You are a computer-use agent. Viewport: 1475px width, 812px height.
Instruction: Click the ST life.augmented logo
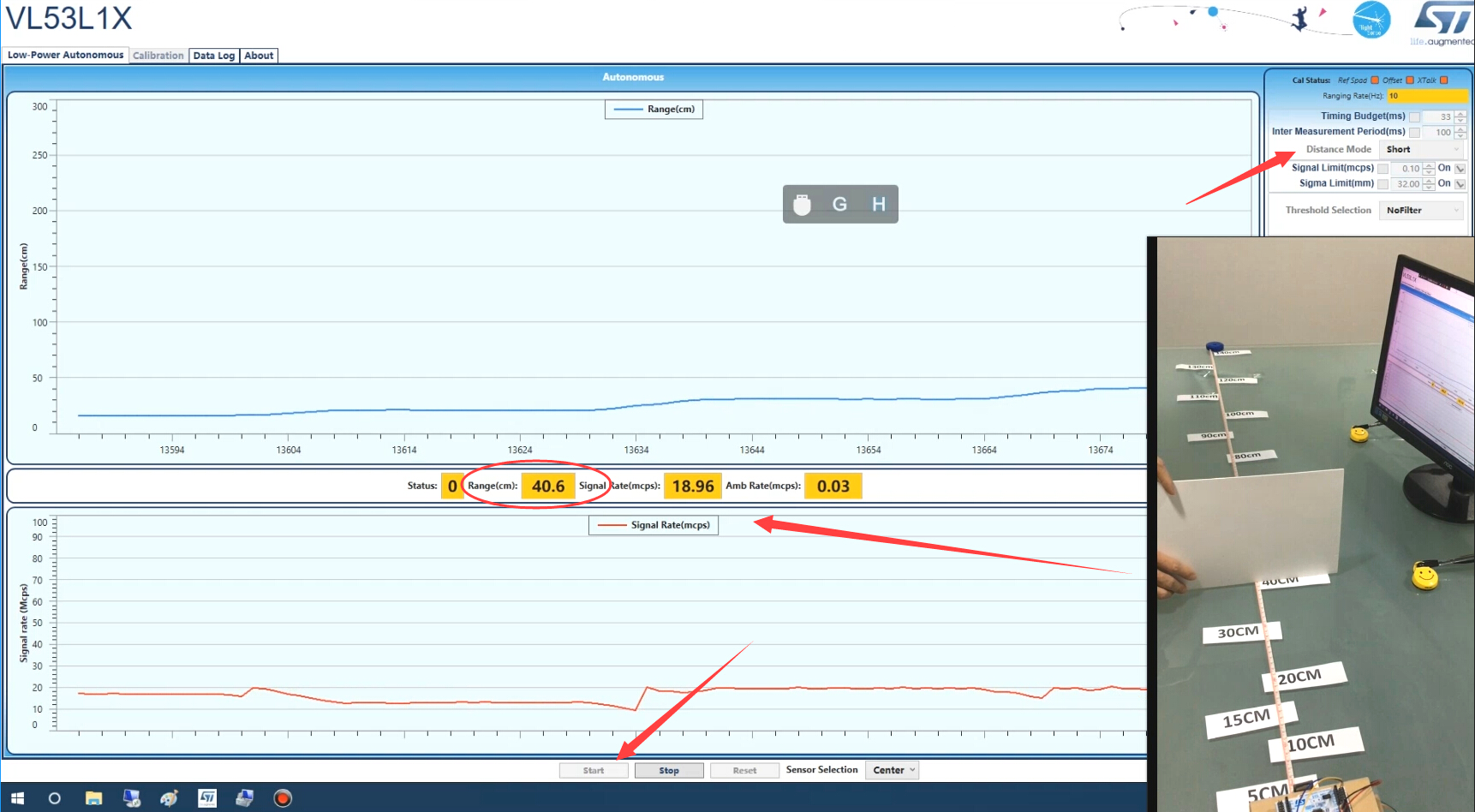(1442, 23)
